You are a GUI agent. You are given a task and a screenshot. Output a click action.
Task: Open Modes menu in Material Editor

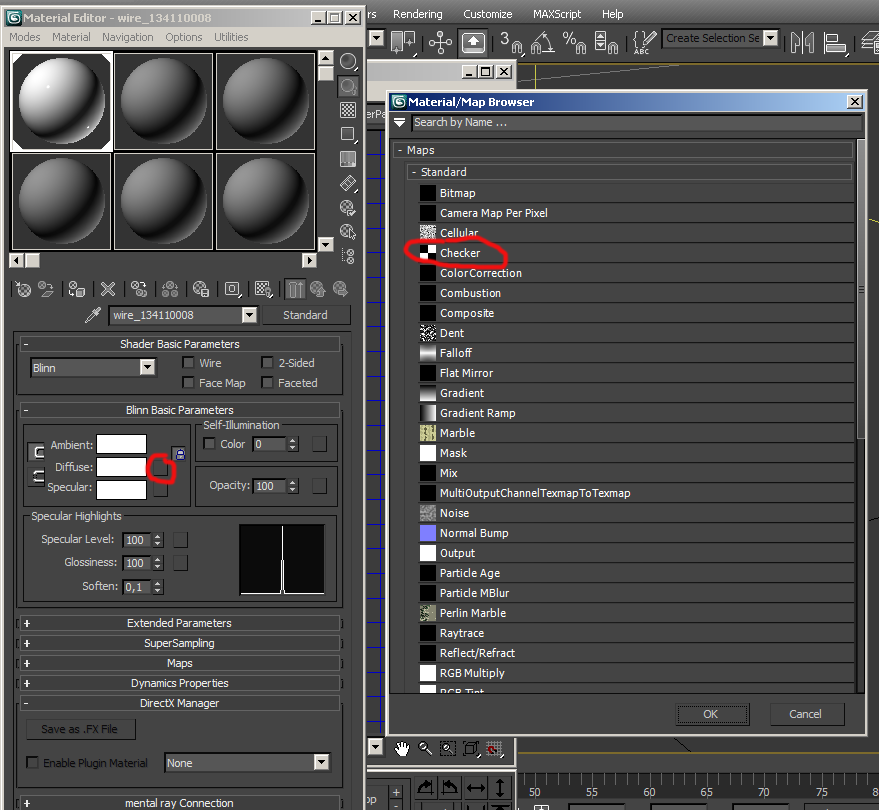pyautogui.click(x=25, y=37)
